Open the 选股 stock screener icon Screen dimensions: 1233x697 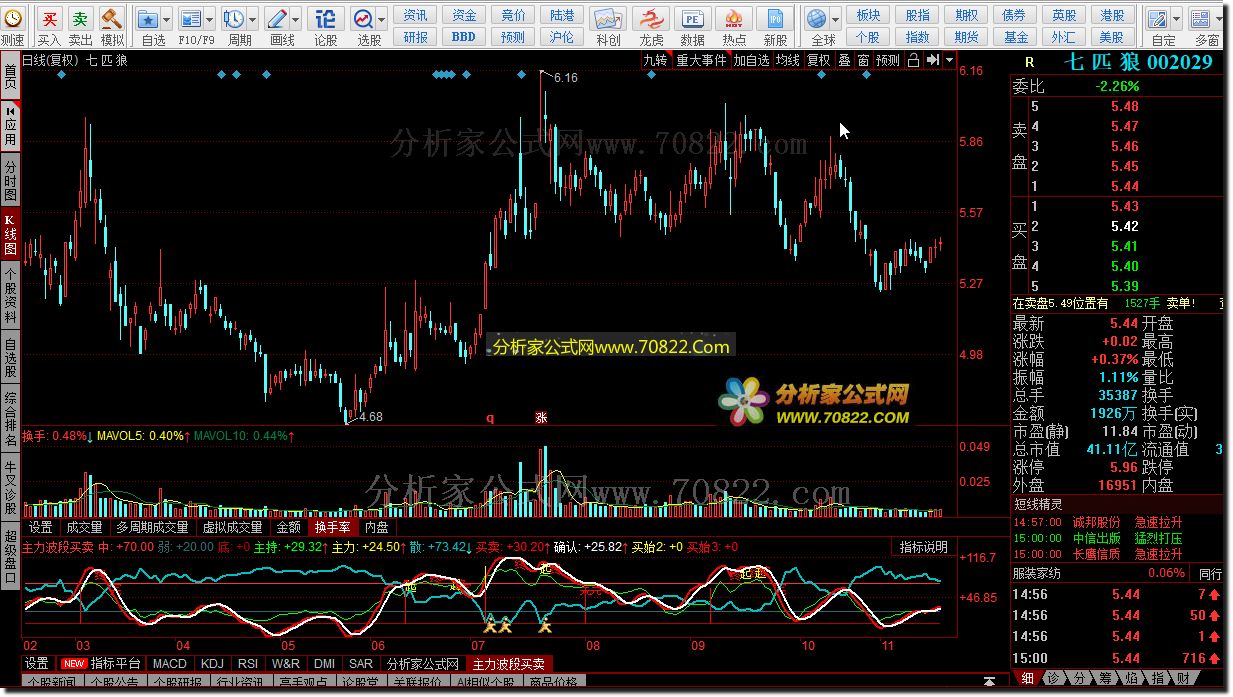[363, 18]
